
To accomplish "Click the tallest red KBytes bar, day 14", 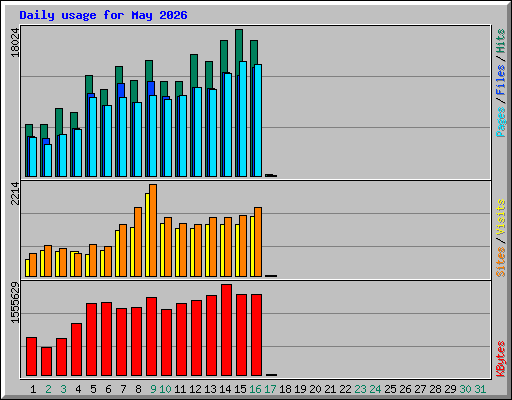I will [226, 330].
